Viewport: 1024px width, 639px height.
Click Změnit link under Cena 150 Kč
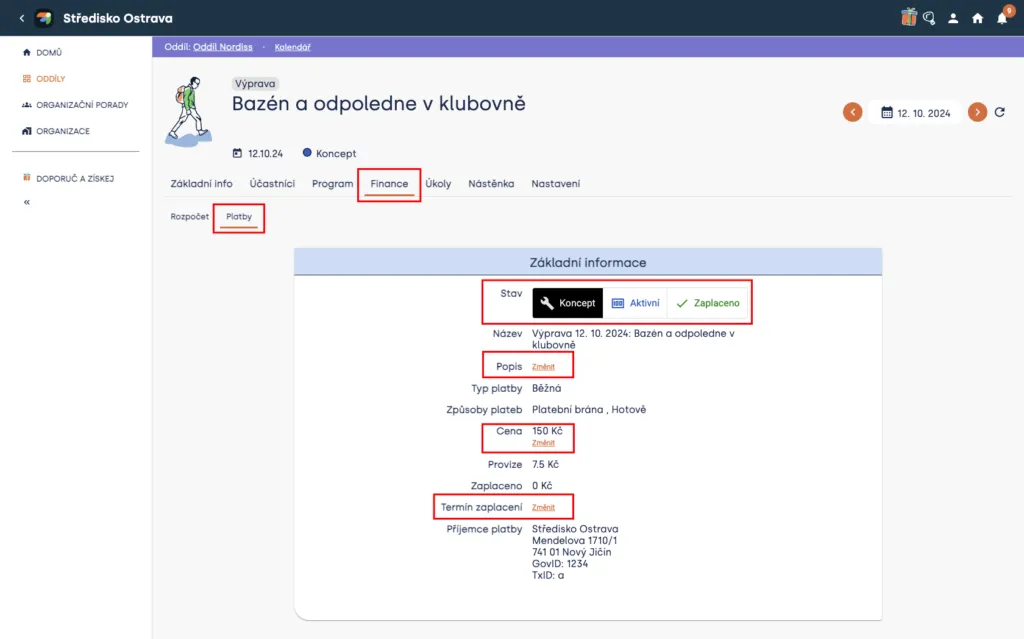pyautogui.click(x=543, y=443)
